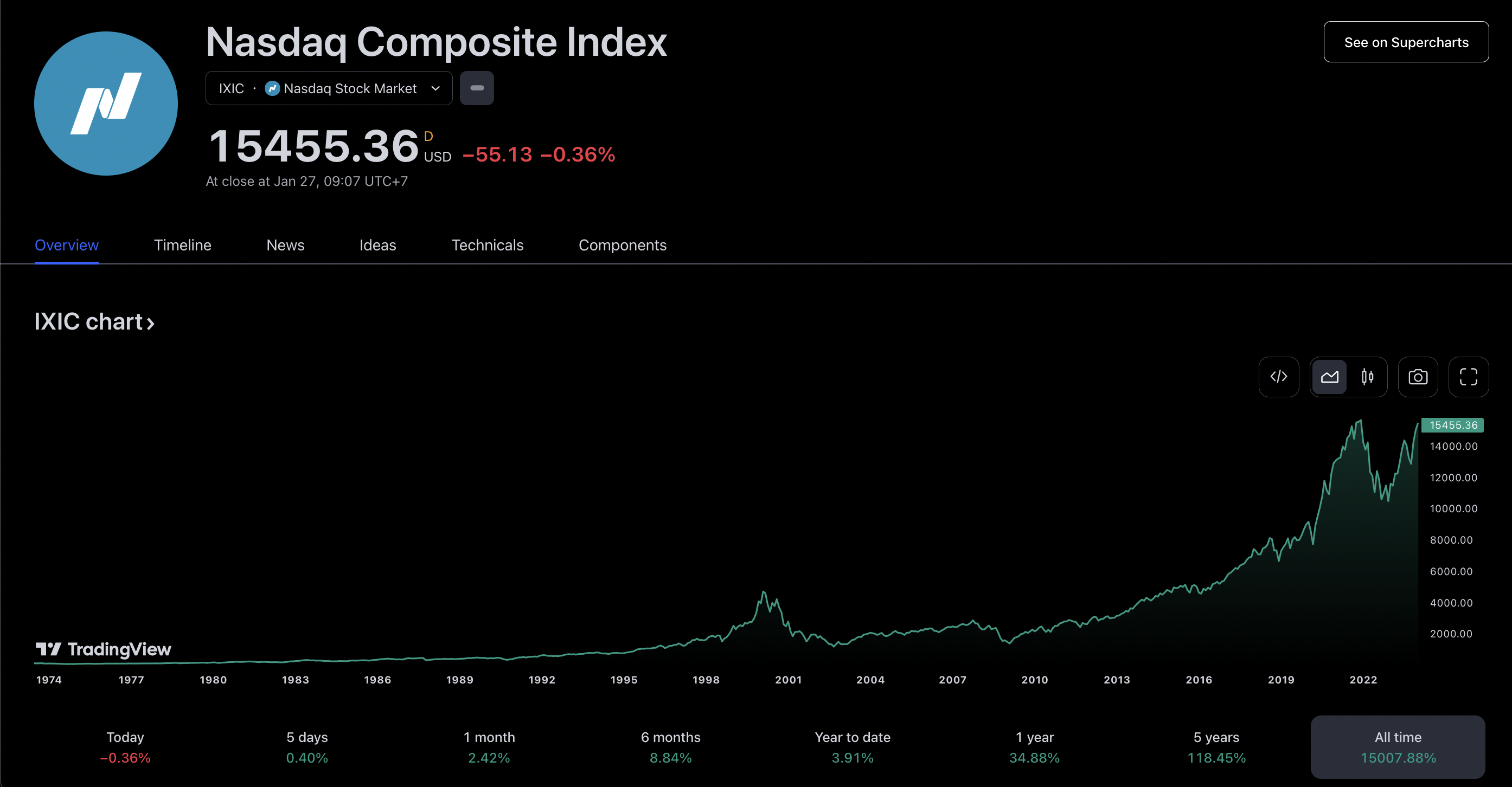Screen dimensions: 1512x787
Task: Click the 1974 label on time axis
Action: [49, 680]
